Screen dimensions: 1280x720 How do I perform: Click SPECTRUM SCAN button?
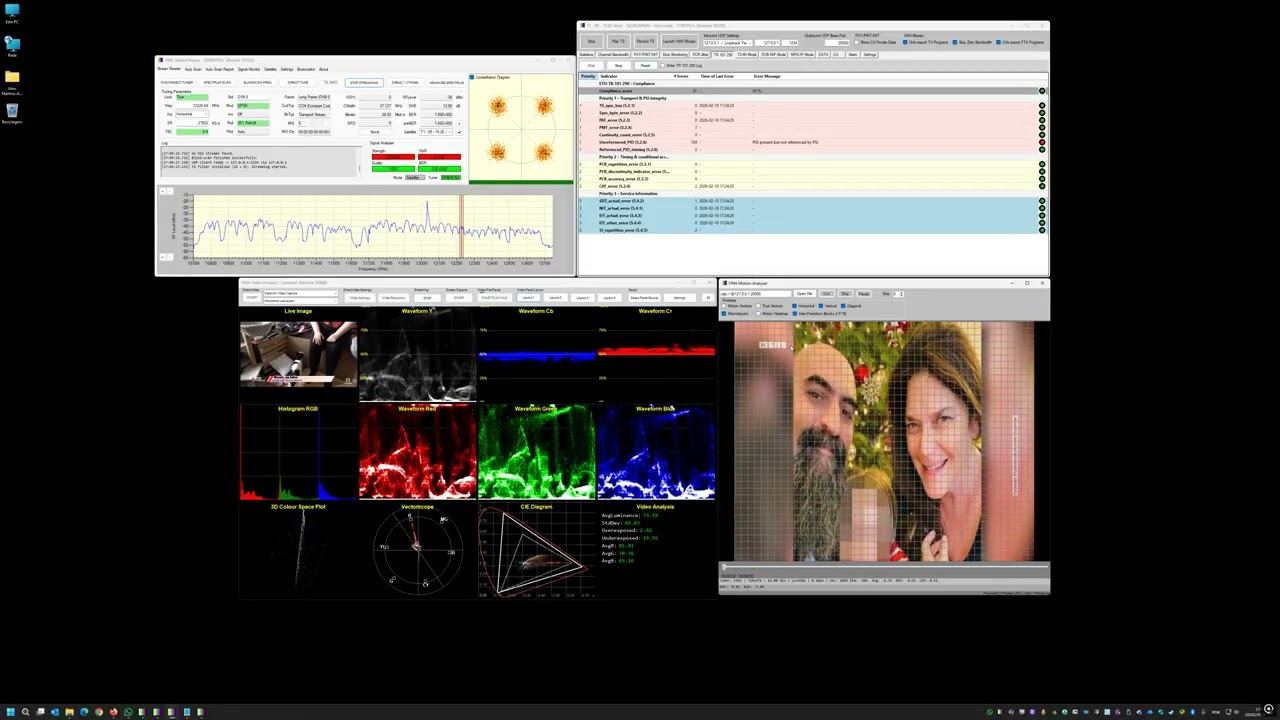coord(217,82)
